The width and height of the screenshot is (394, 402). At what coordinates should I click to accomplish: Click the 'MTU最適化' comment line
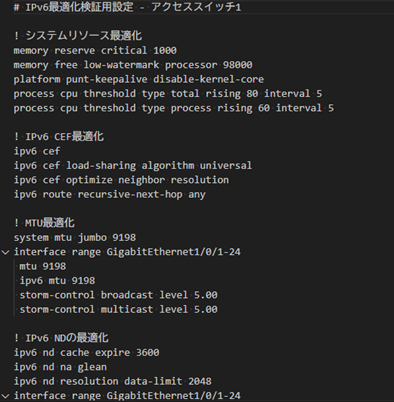(44, 223)
